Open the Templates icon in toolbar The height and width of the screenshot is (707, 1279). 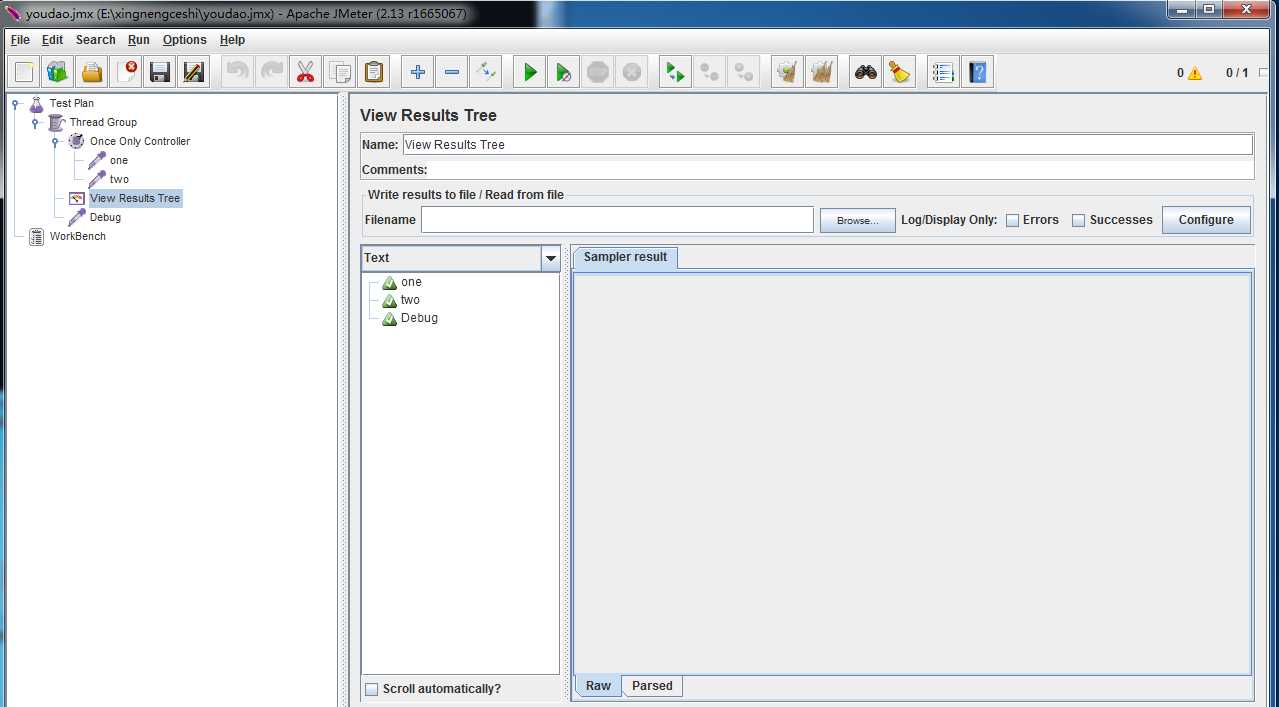click(58, 72)
